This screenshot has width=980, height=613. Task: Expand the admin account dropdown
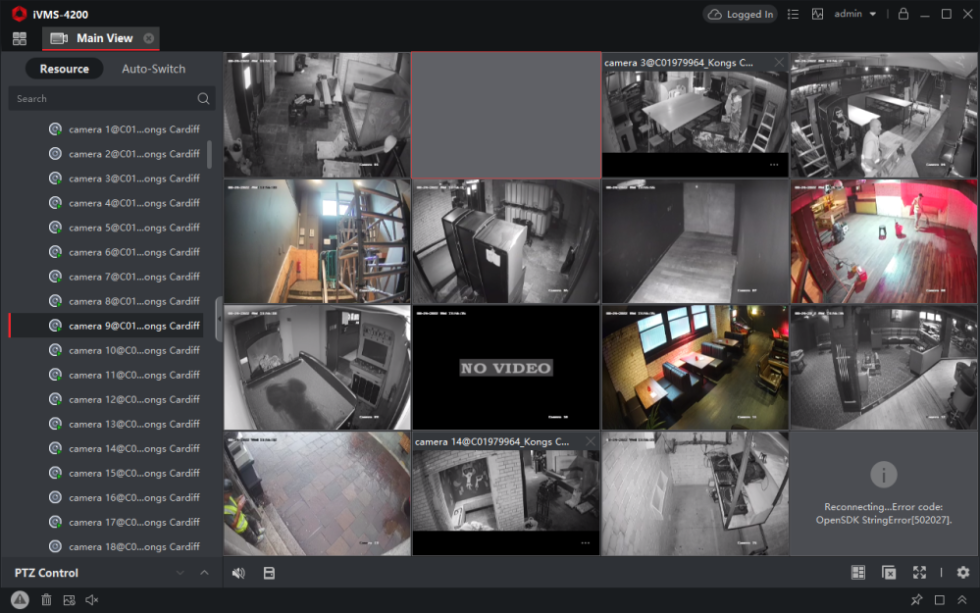click(873, 14)
